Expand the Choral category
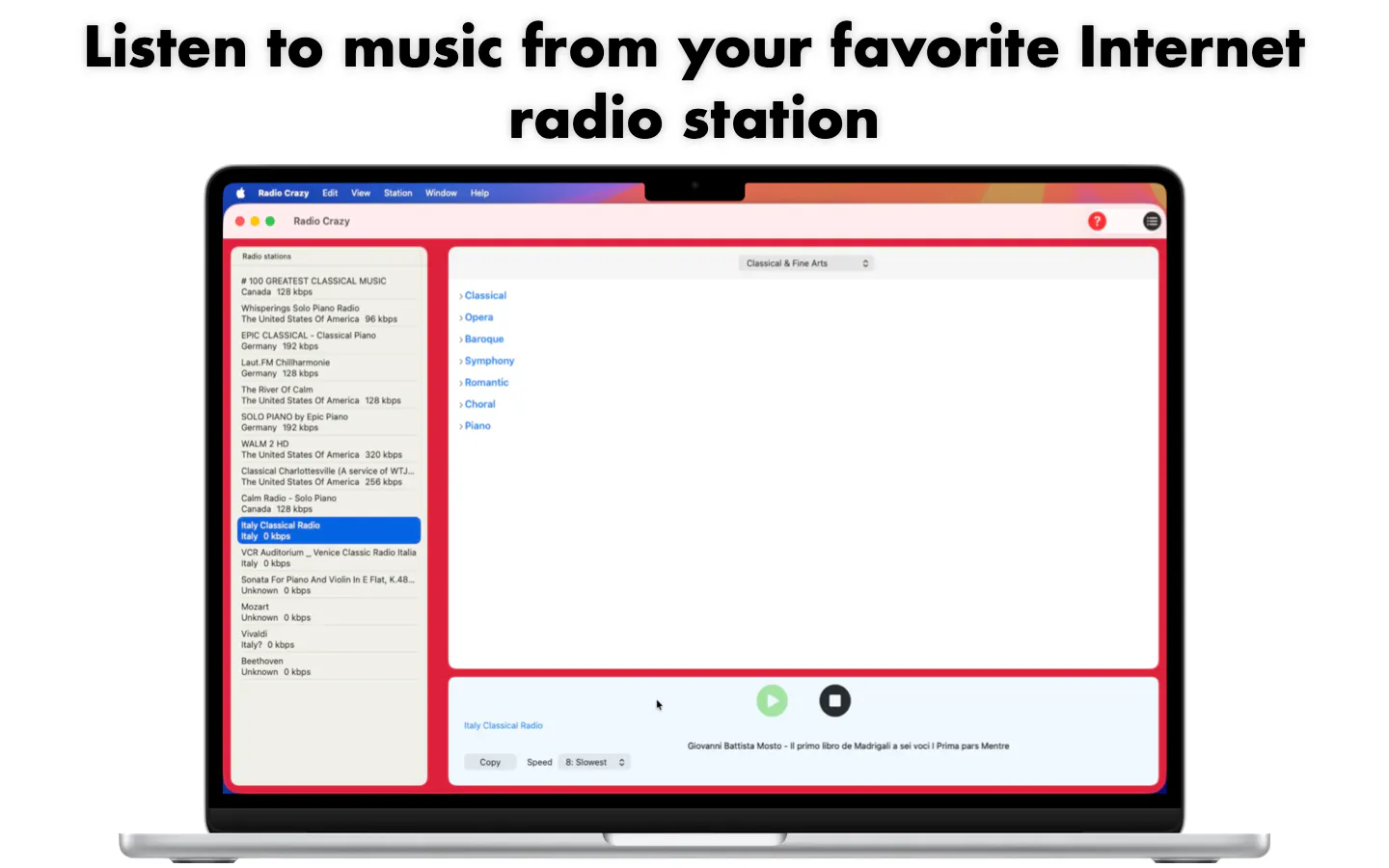Screen dimensions: 1389x868 (x=477, y=404)
